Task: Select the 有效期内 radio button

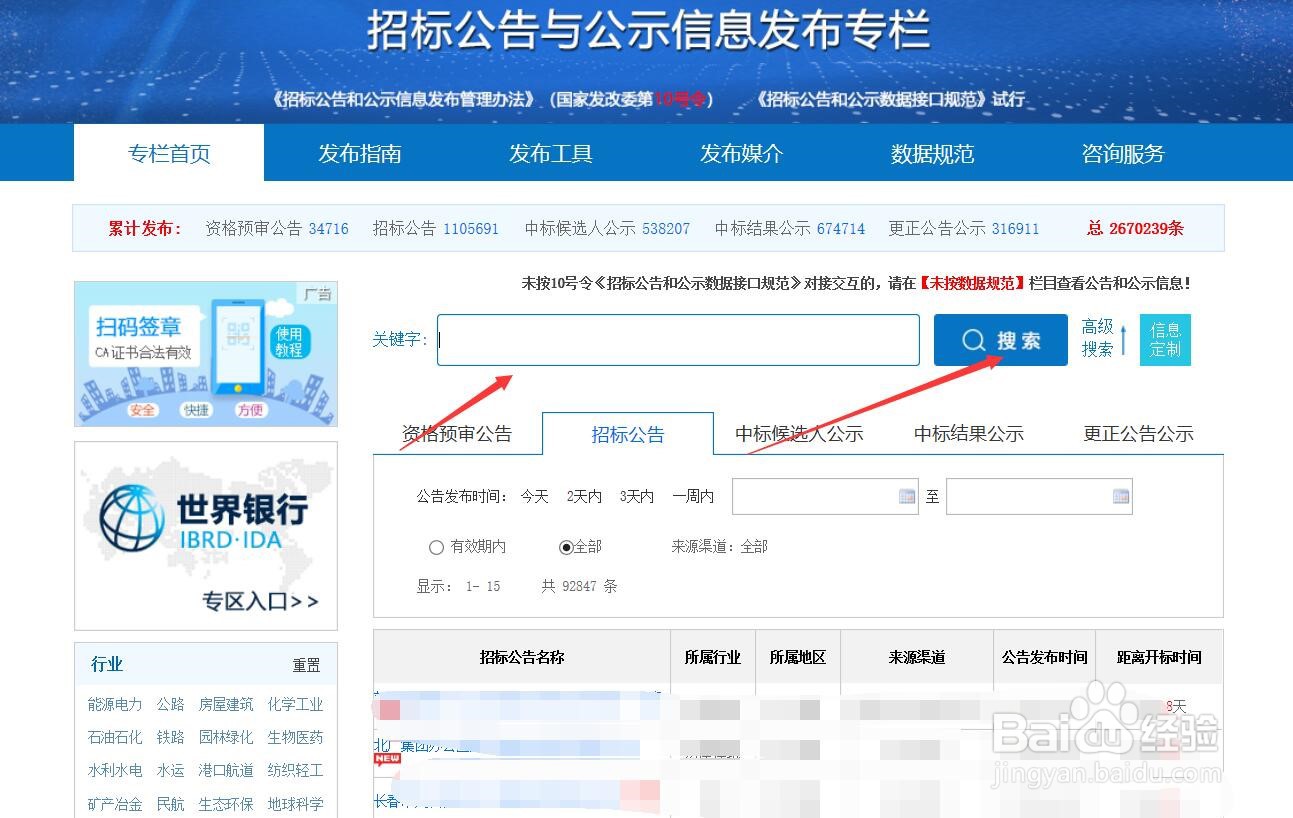Action: point(437,547)
